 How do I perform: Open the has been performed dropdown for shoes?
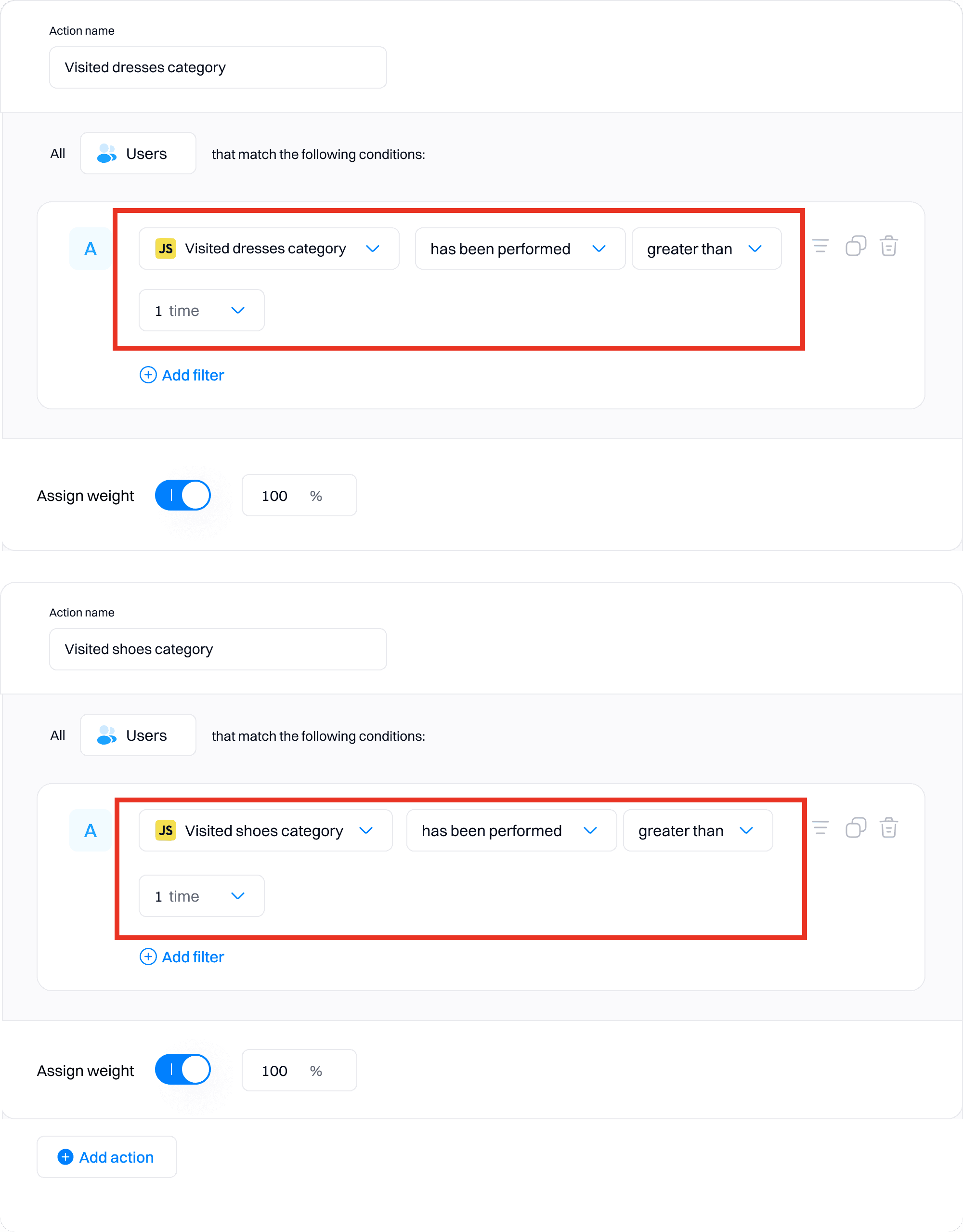[511, 830]
